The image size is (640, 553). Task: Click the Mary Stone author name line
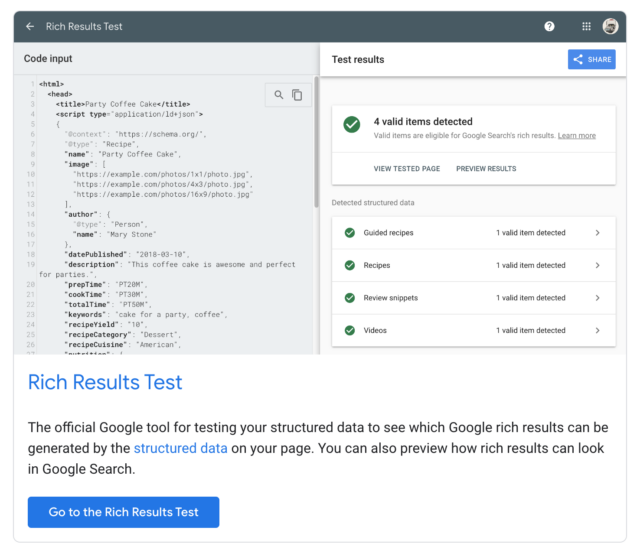(x=114, y=234)
